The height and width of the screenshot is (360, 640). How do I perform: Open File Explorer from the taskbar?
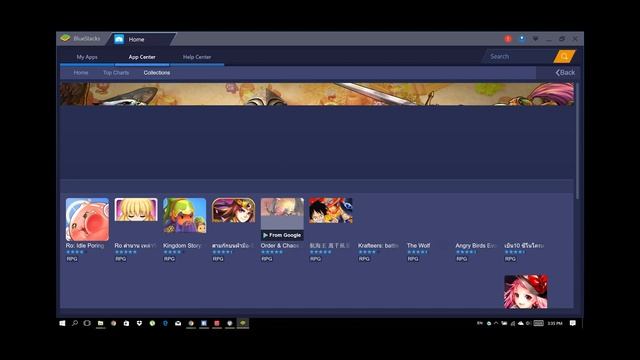(x=100, y=323)
